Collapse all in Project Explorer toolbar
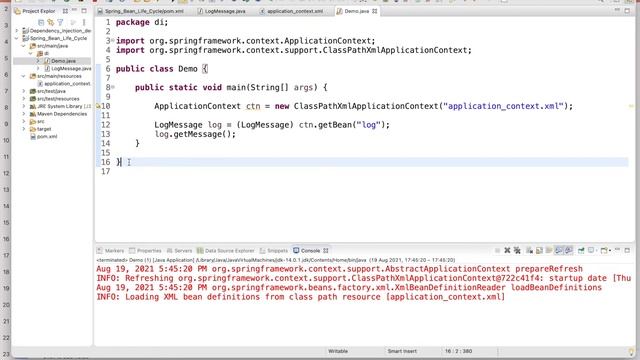640x360 pixels. 41,22
